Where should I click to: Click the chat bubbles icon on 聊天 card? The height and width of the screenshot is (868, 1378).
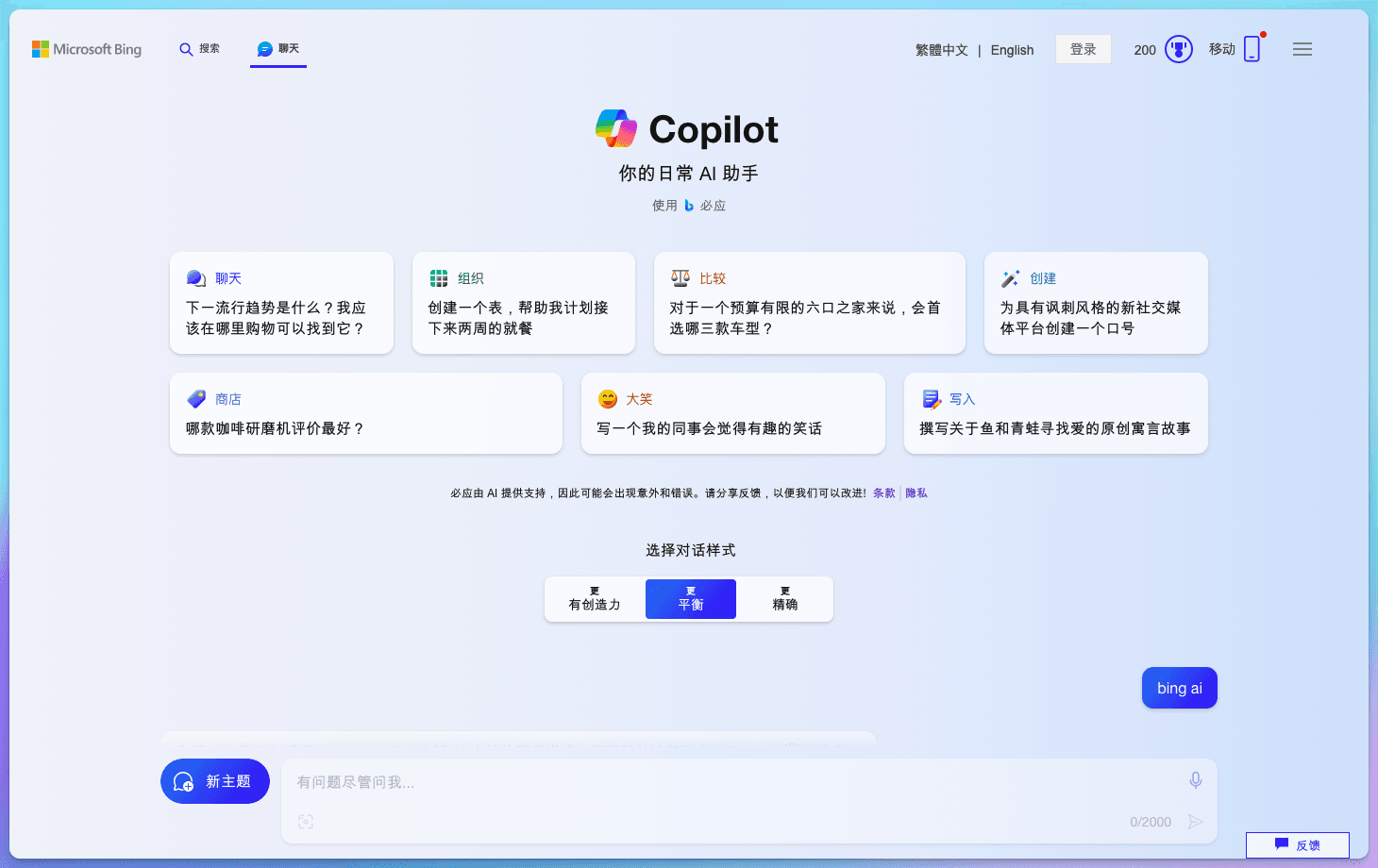tap(196, 278)
